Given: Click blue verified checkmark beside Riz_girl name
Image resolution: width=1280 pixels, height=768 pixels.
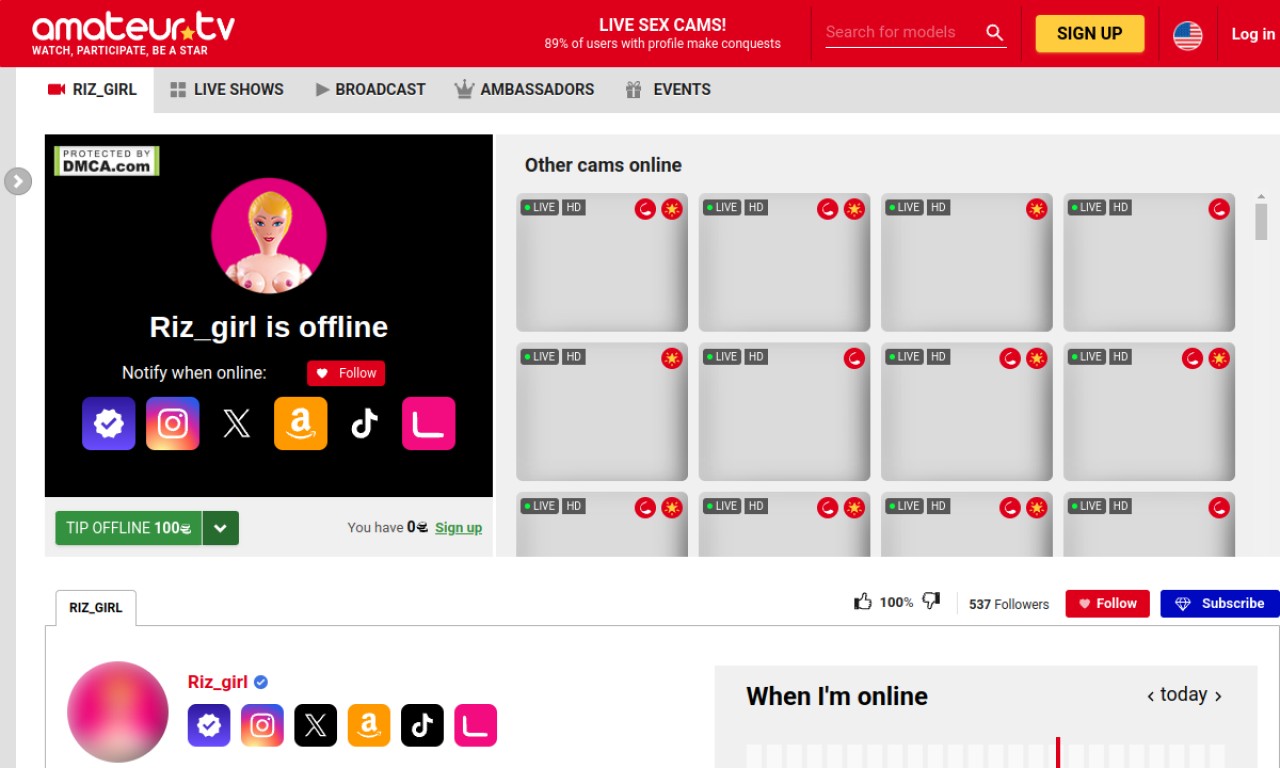Looking at the screenshot, I should click(x=261, y=682).
